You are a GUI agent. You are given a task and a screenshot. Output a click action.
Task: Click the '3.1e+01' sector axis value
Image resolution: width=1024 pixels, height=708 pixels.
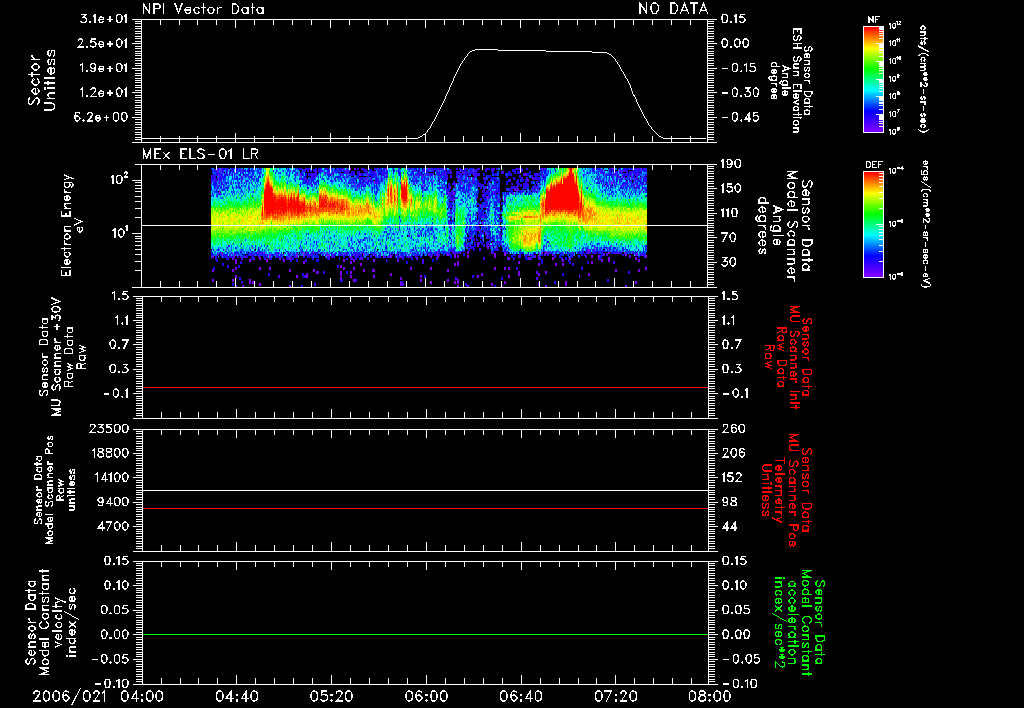pyautogui.click(x=104, y=19)
